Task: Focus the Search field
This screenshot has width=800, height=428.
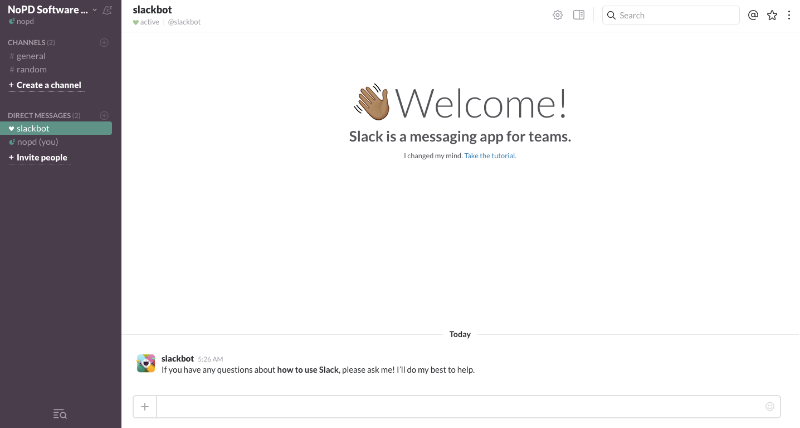Action: coord(671,15)
